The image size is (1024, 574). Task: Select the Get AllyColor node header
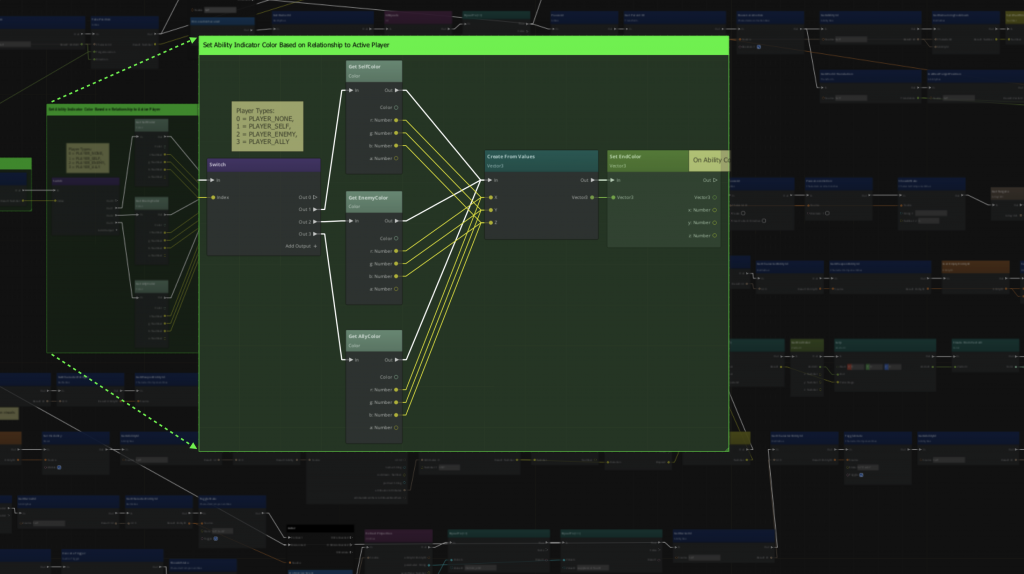click(x=374, y=340)
